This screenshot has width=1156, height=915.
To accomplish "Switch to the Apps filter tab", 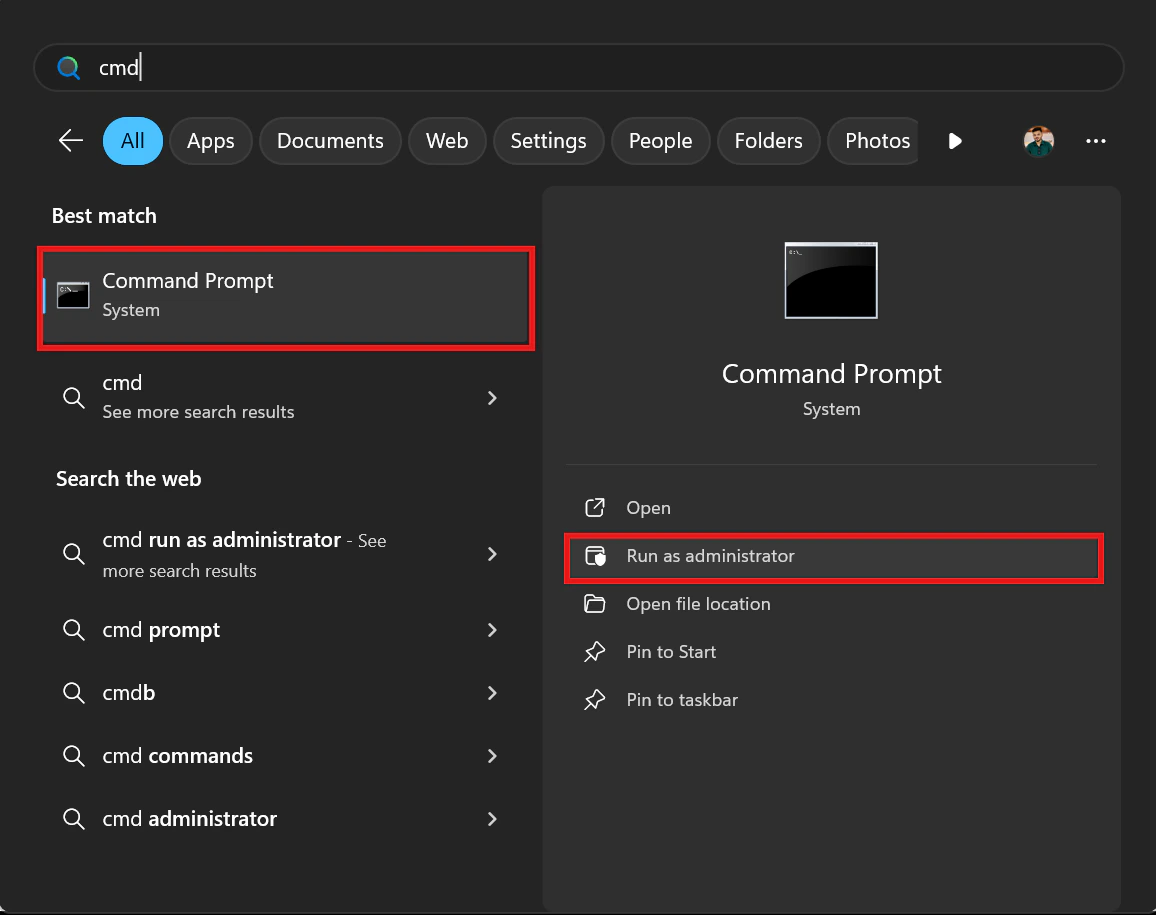I will [x=210, y=141].
